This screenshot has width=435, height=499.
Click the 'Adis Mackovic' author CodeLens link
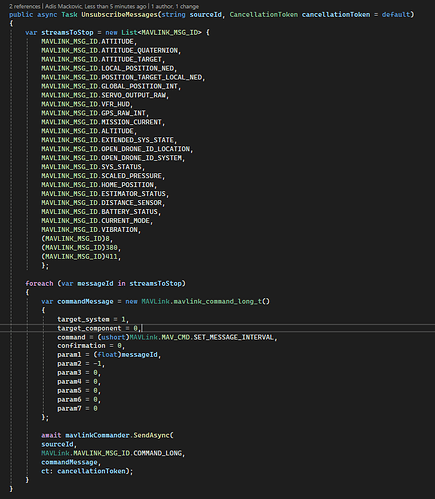coord(64,6)
